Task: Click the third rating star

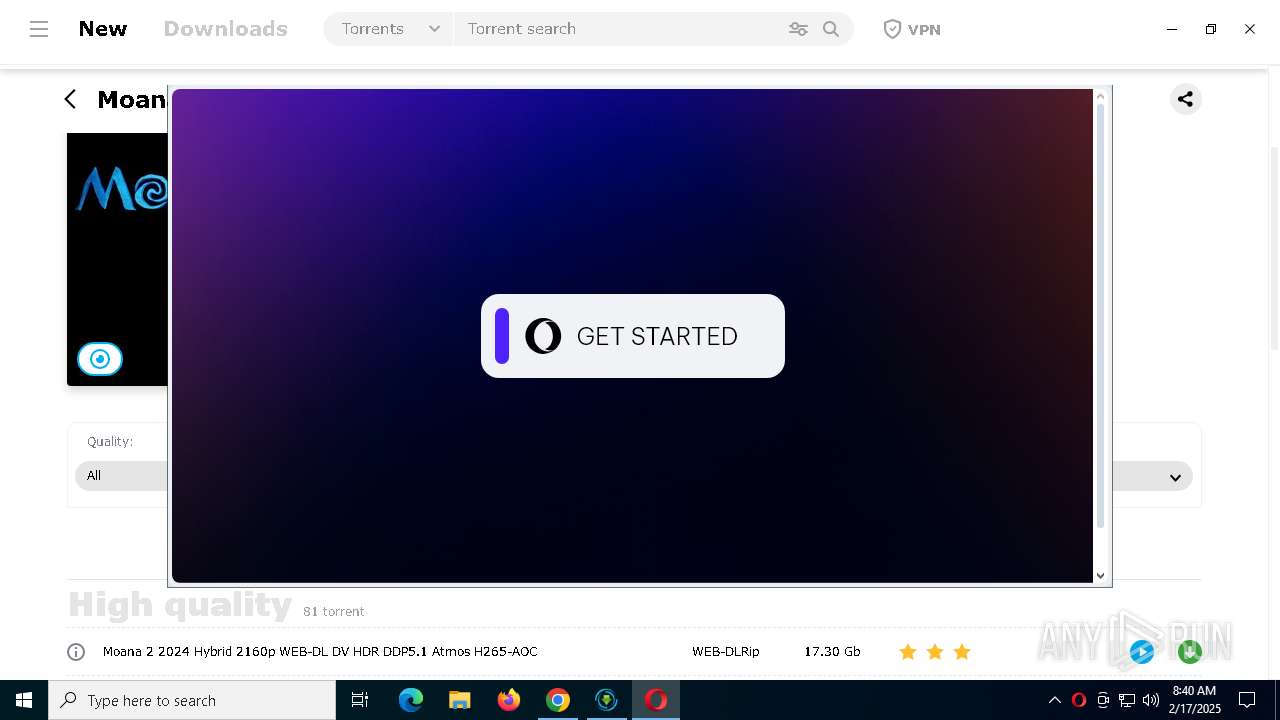Action: (x=962, y=652)
